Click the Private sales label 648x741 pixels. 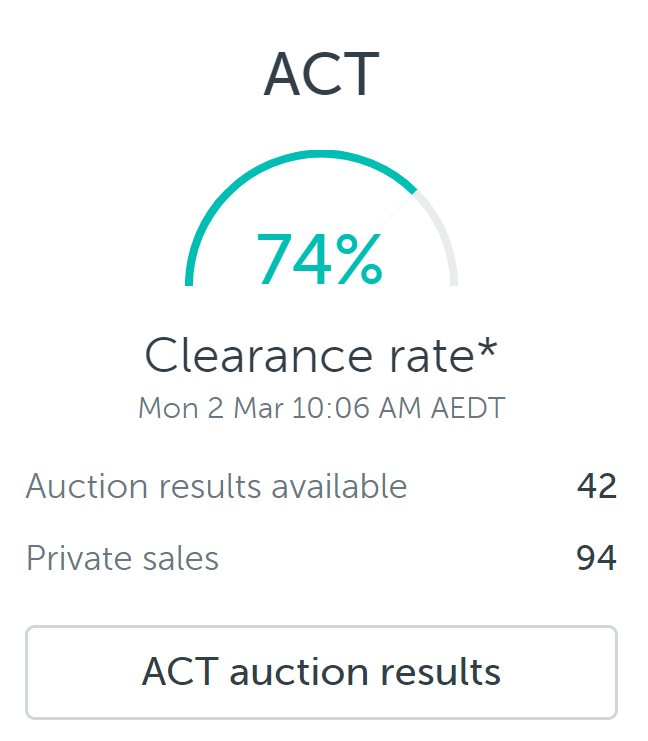pyautogui.click(x=122, y=558)
